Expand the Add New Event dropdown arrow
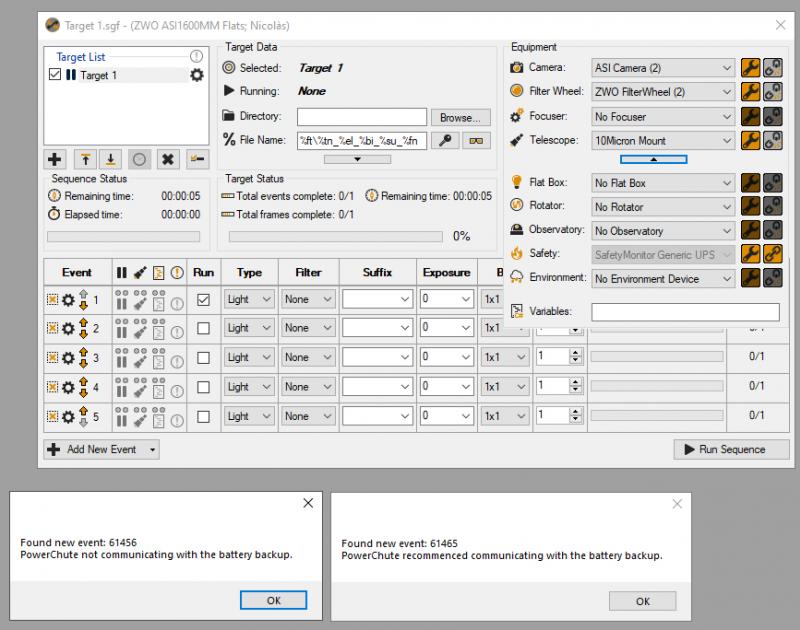 [153, 450]
